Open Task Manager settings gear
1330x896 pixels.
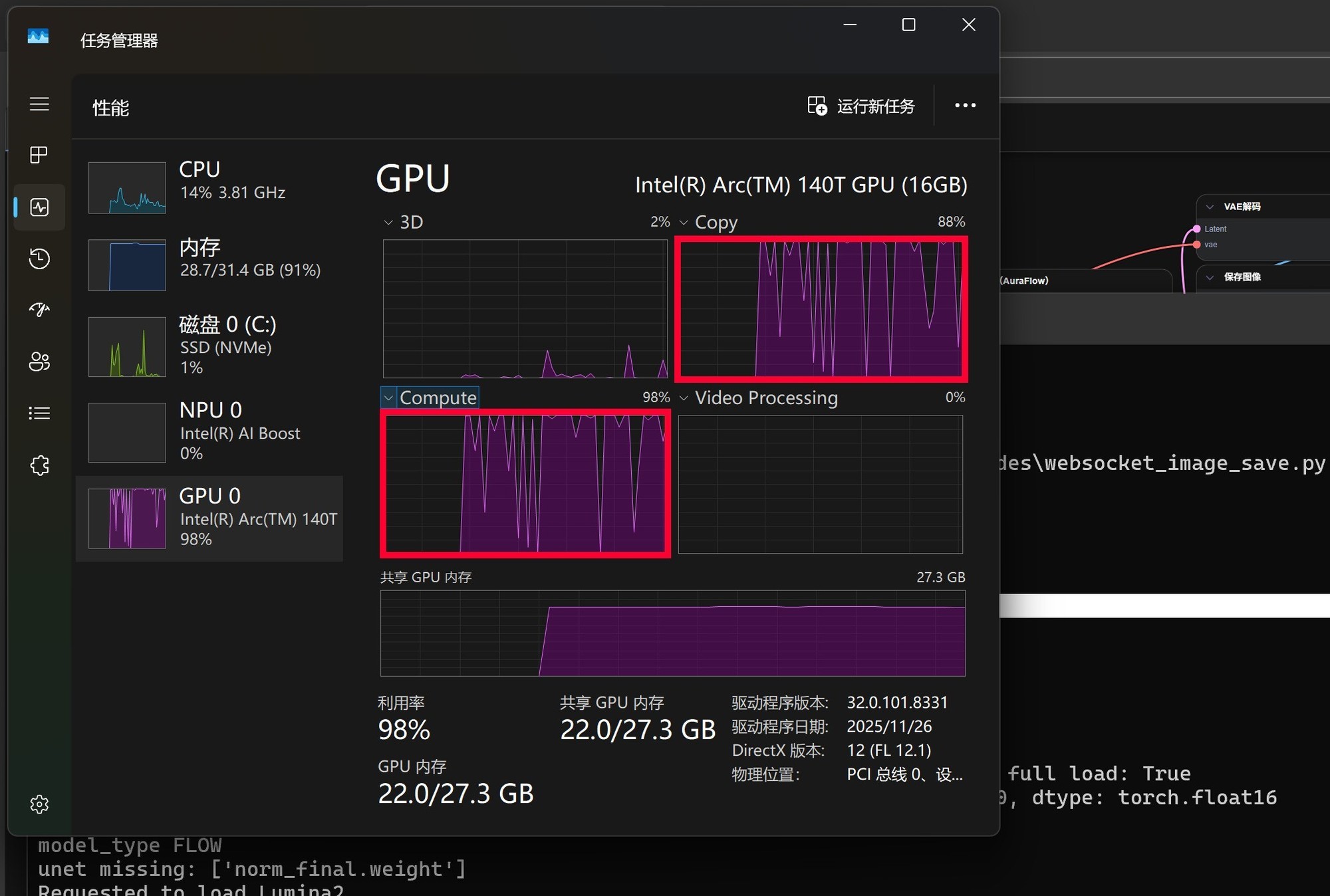tap(39, 804)
